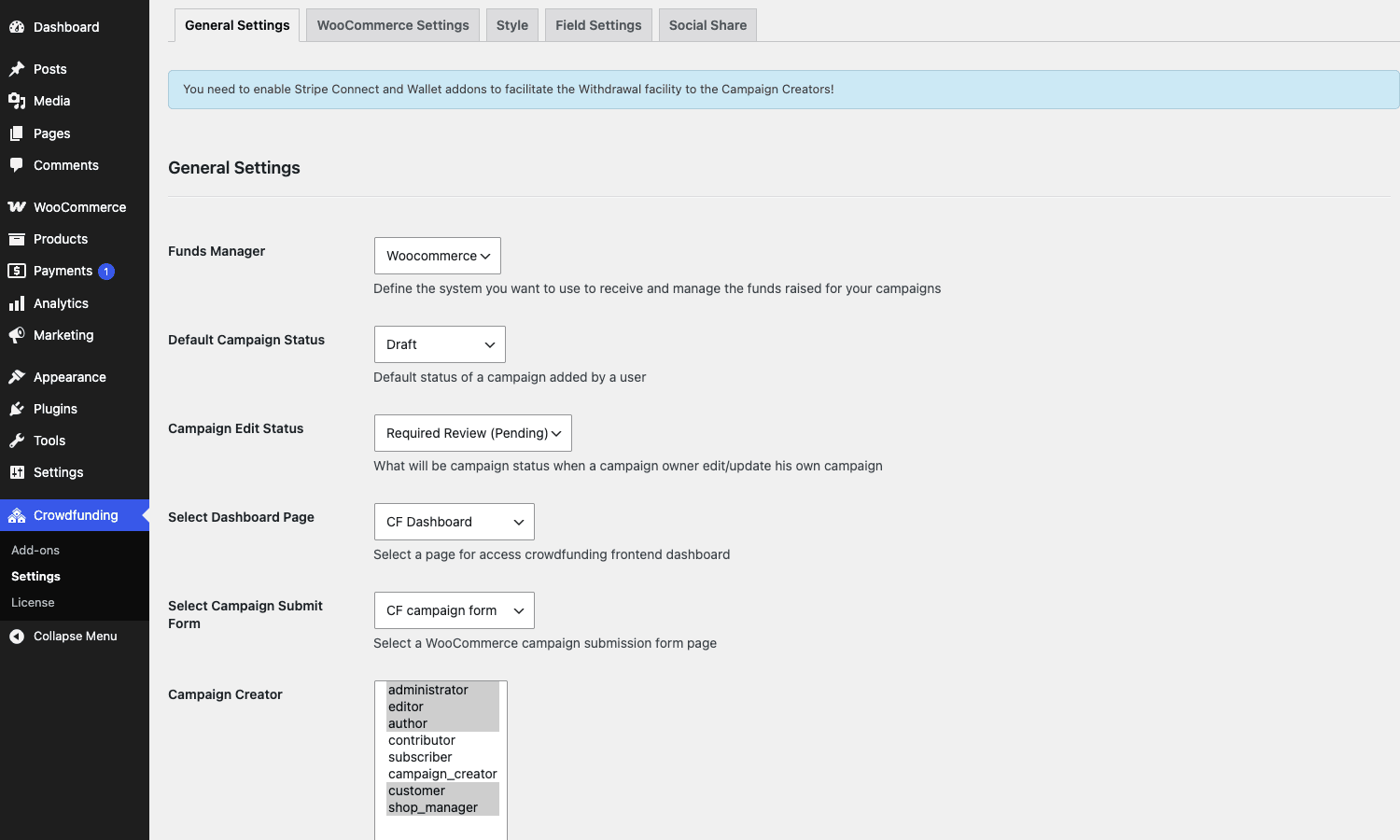
Task: Open Marketing menu item
Action: tap(75, 335)
